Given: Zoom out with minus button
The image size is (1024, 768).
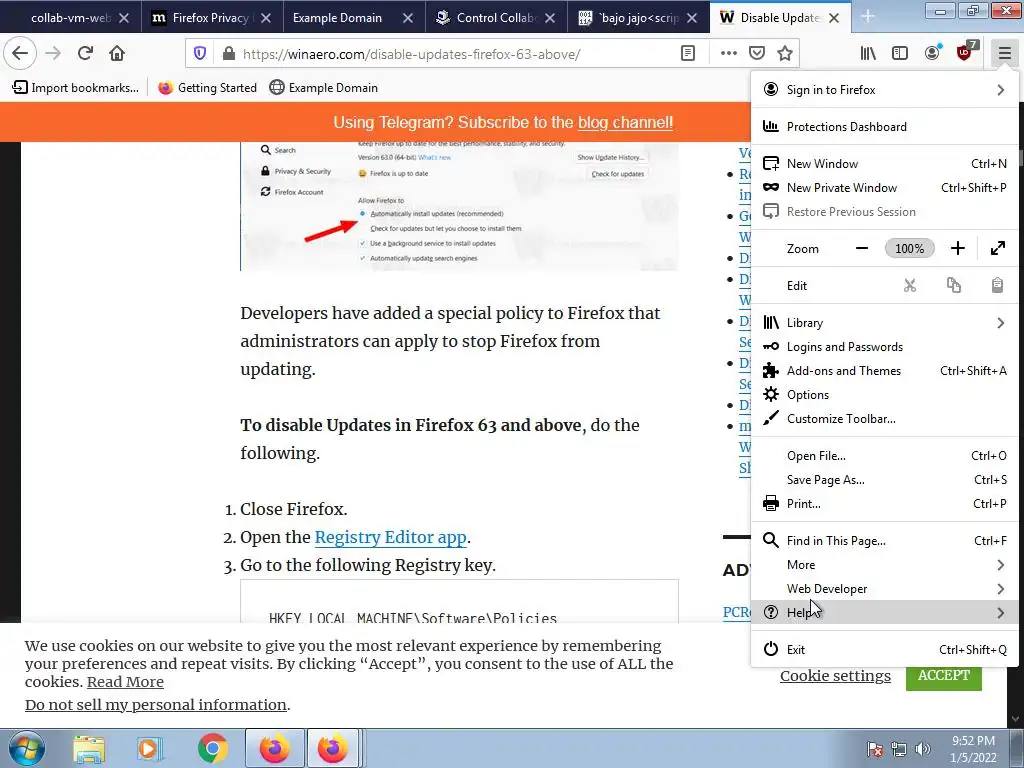Looking at the screenshot, I should point(862,248).
